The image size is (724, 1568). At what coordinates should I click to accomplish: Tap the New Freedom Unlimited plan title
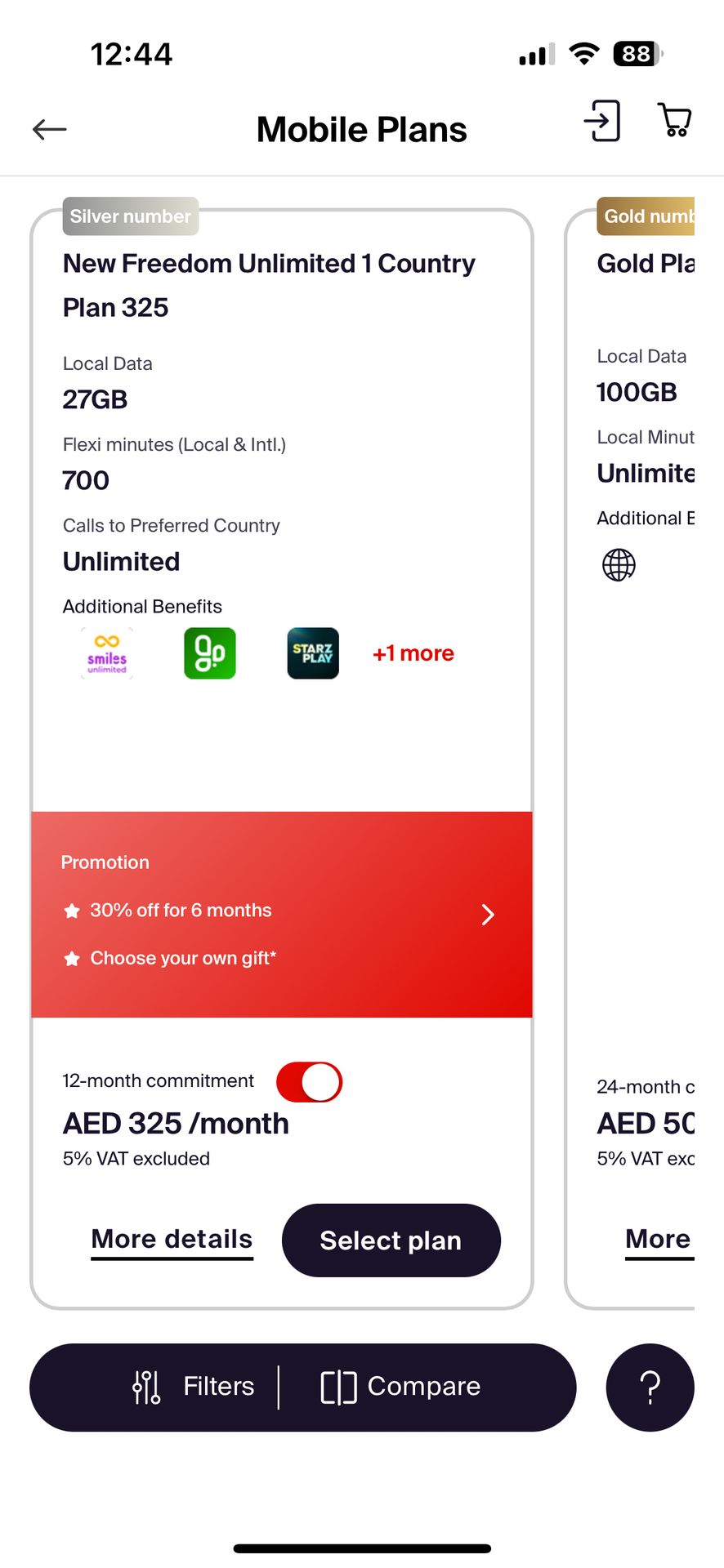tap(269, 285)
